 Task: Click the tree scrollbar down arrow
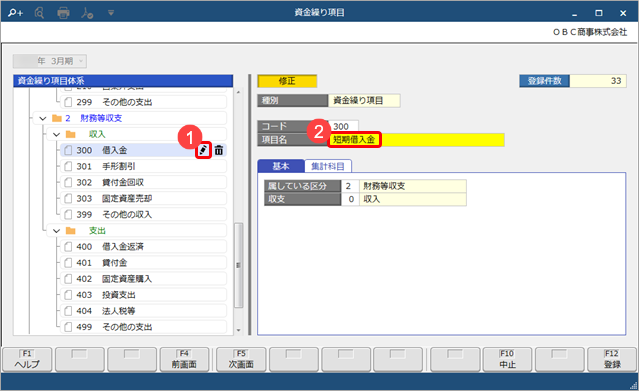(238, 331)
